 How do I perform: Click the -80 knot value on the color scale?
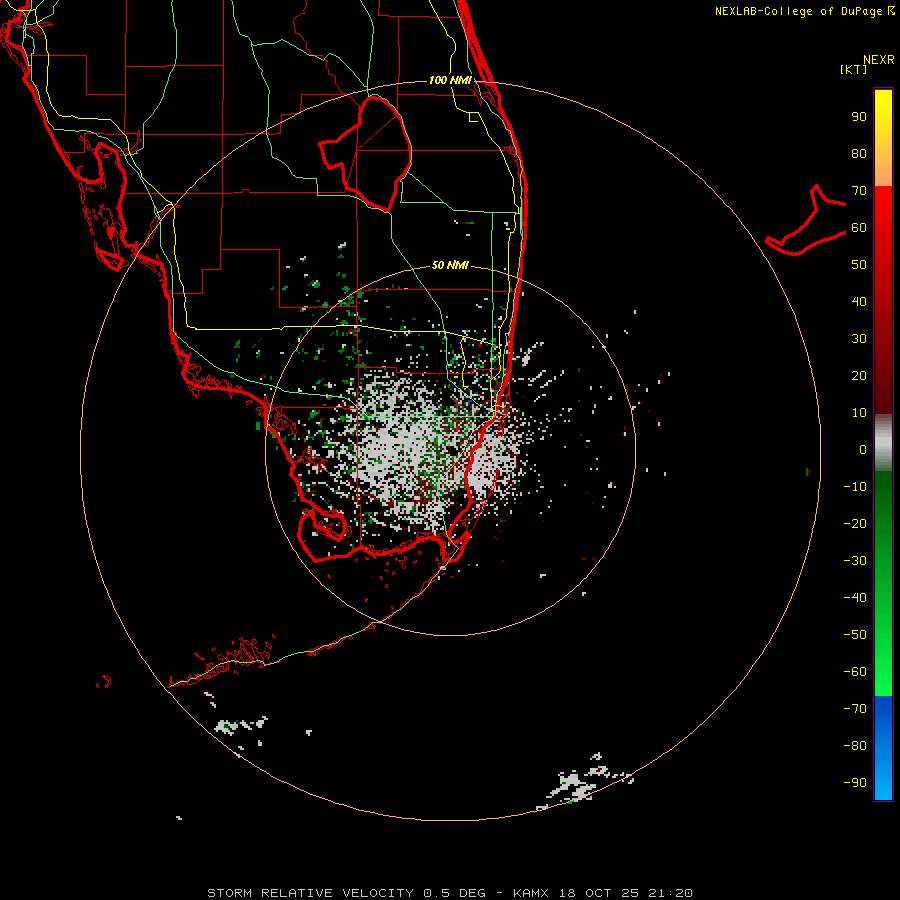pos(855,746)
